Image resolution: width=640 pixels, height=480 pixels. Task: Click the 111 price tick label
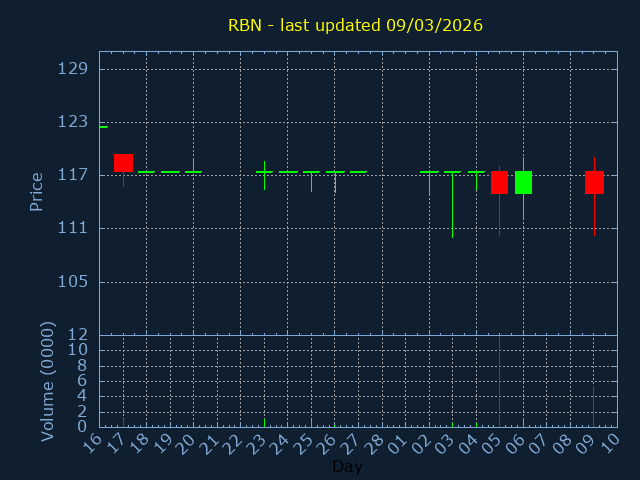click(72, 228)
